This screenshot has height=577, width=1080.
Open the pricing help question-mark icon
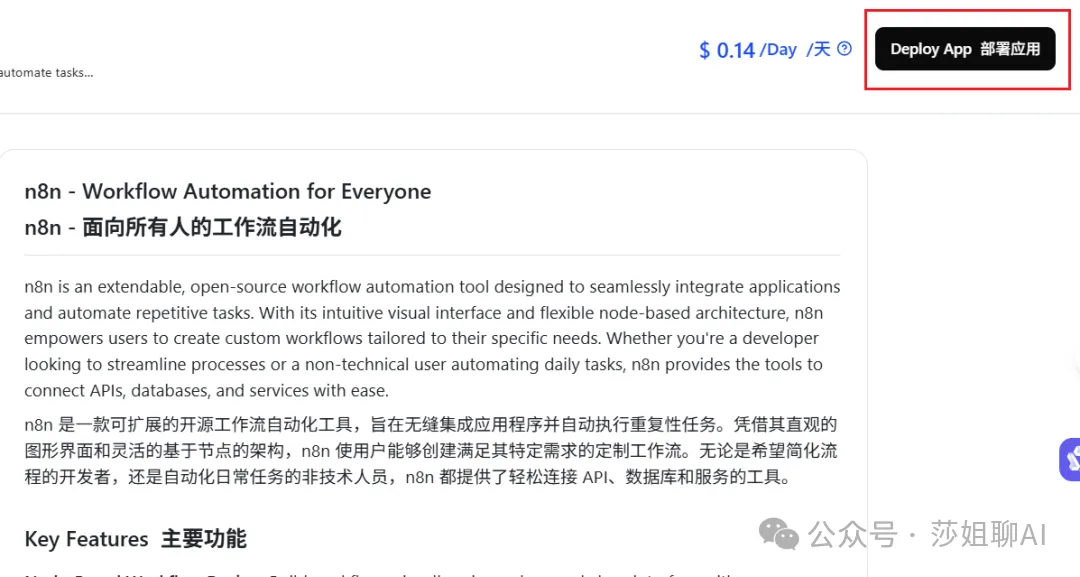[x=845, y=48]
